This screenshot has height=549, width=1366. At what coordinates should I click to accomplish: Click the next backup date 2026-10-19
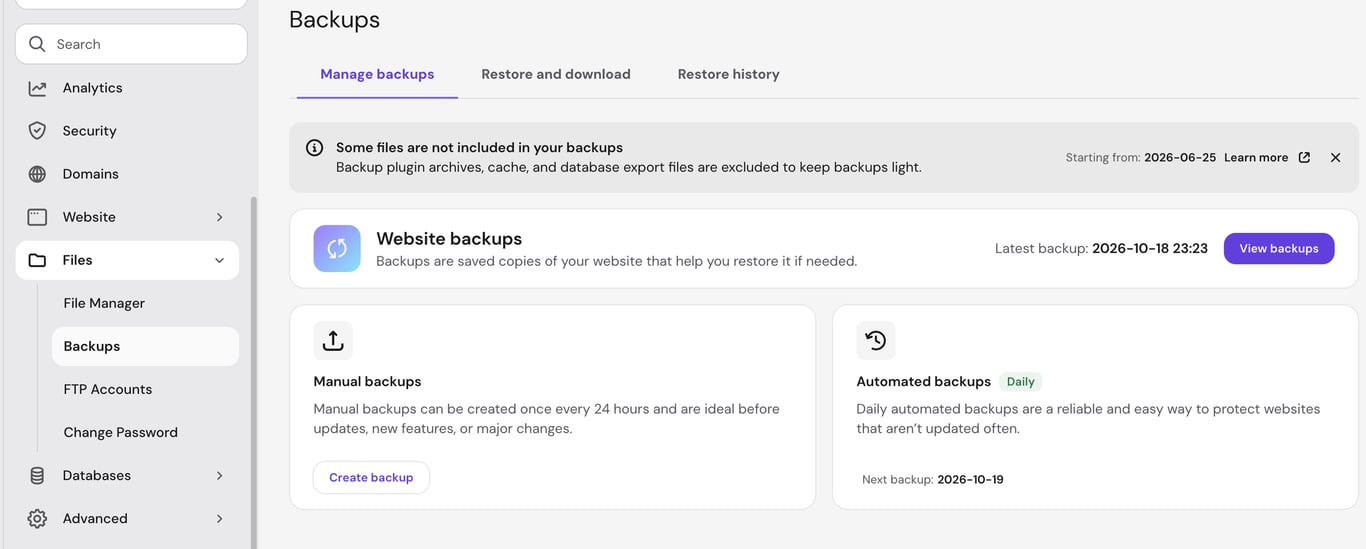pyautogui.click(x=970, y=480)
